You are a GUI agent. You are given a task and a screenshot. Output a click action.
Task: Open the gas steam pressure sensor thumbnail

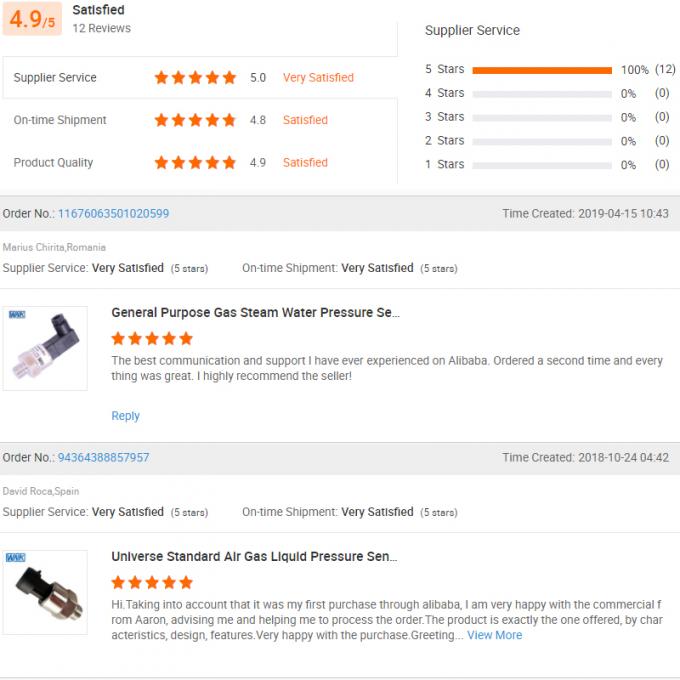click(x=45, y=348)
